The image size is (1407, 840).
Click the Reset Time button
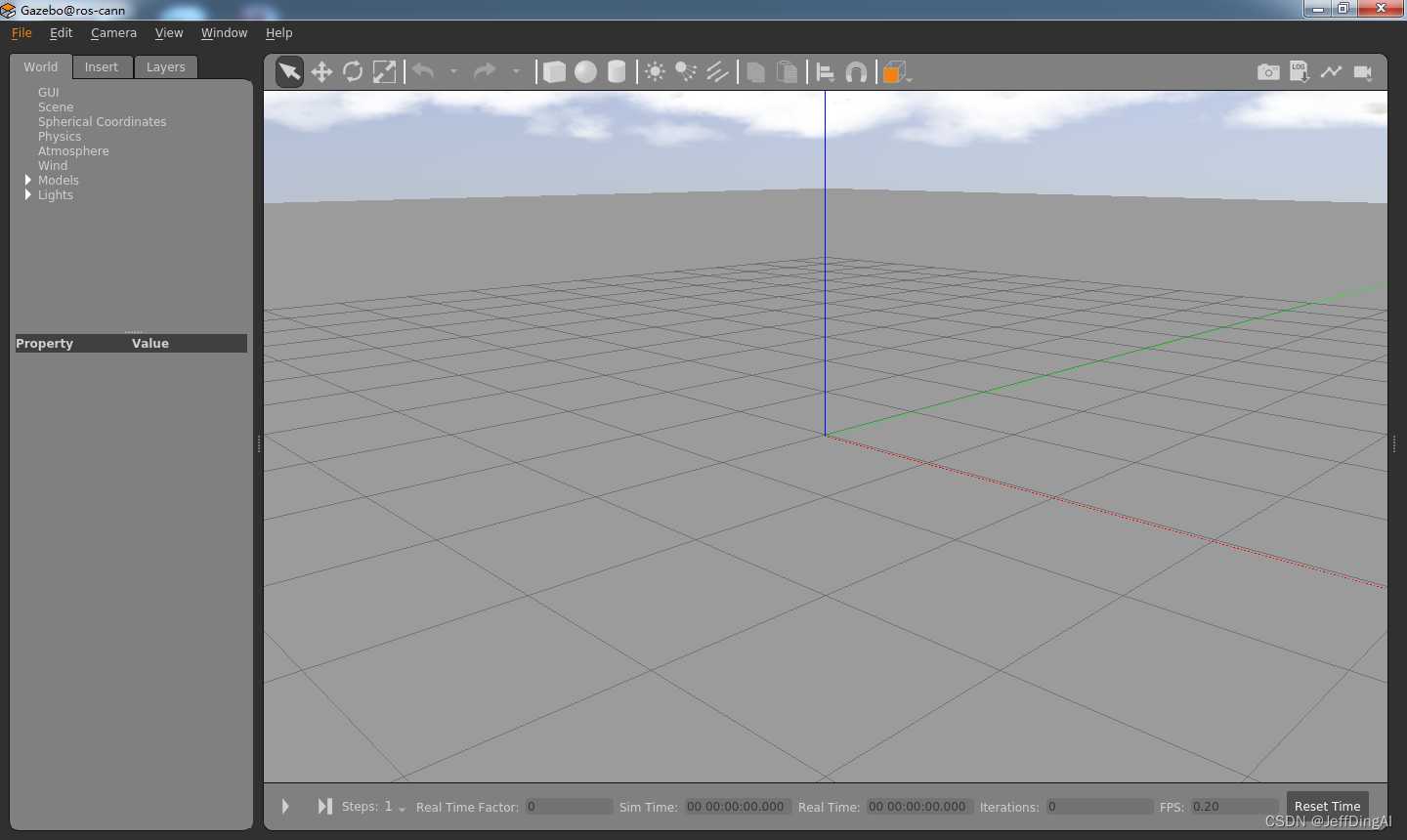[x=1327, y=807]
